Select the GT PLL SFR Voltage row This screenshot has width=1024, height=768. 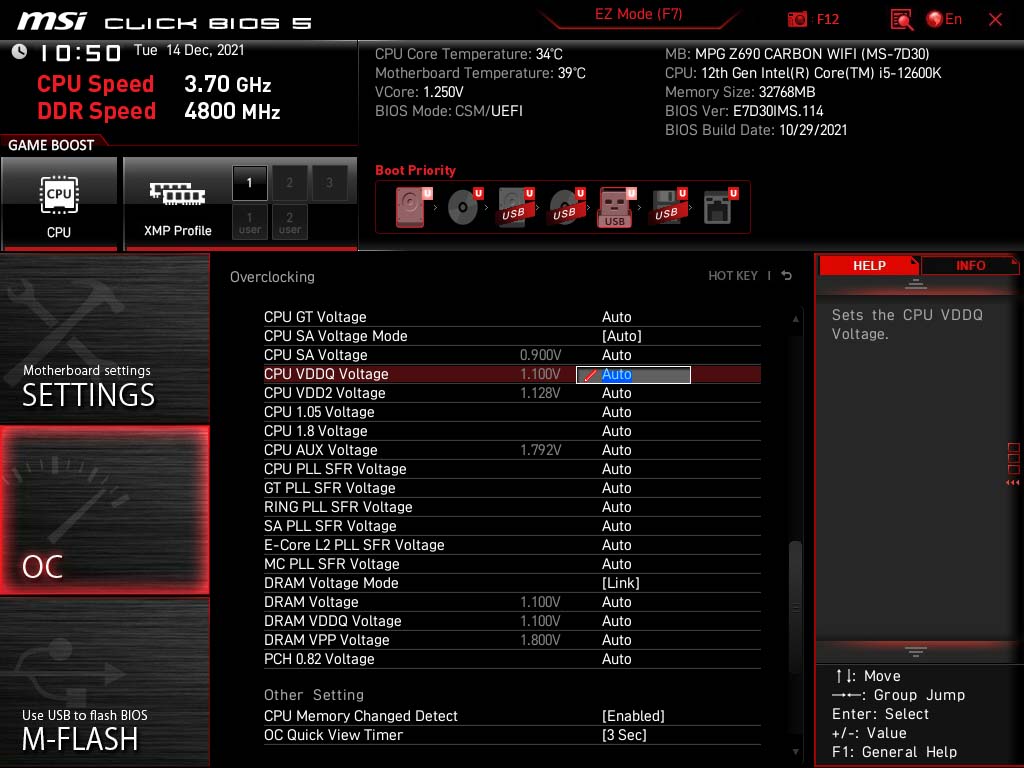point(512,487)
